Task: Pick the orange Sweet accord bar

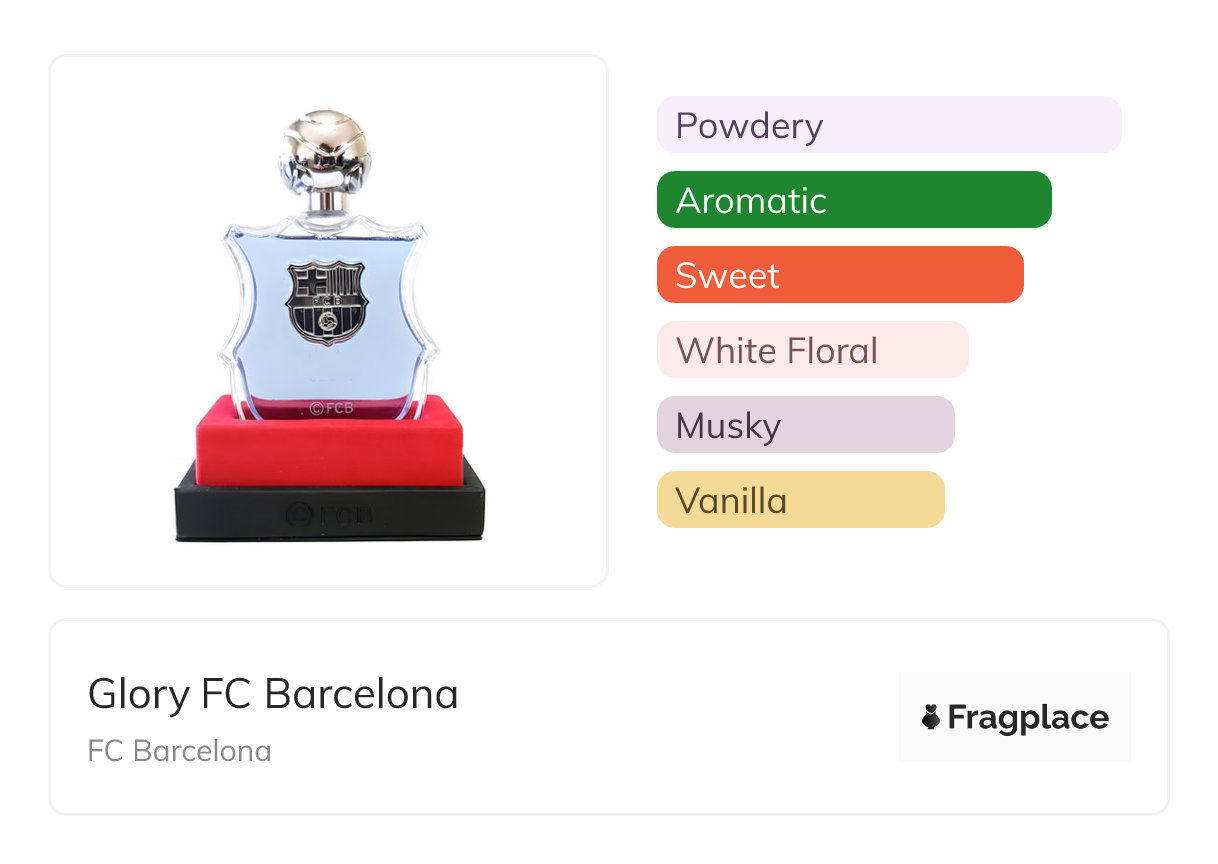Action: click(839, 275)
